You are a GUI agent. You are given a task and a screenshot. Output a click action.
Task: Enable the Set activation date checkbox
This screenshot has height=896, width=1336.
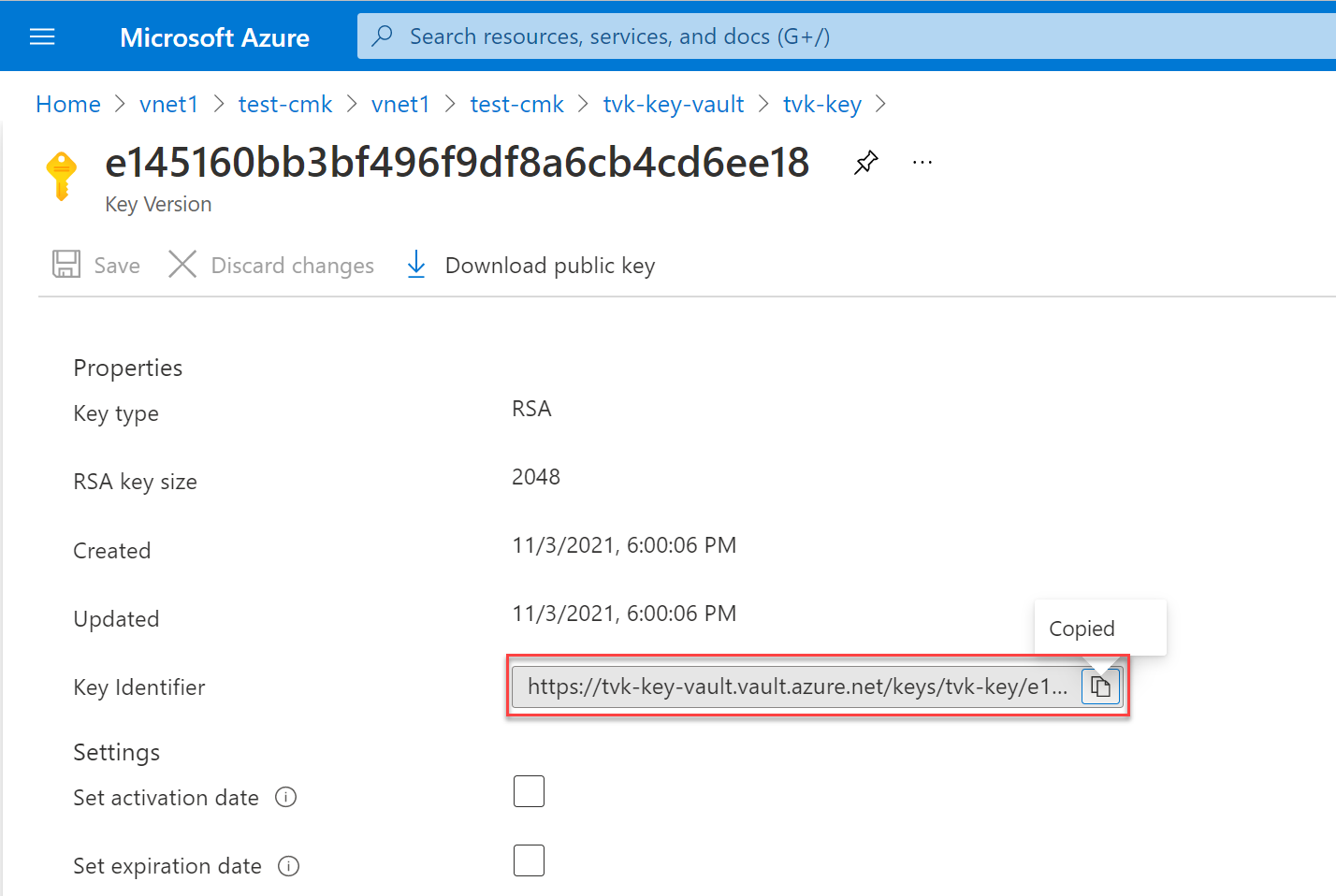point(529,791)
